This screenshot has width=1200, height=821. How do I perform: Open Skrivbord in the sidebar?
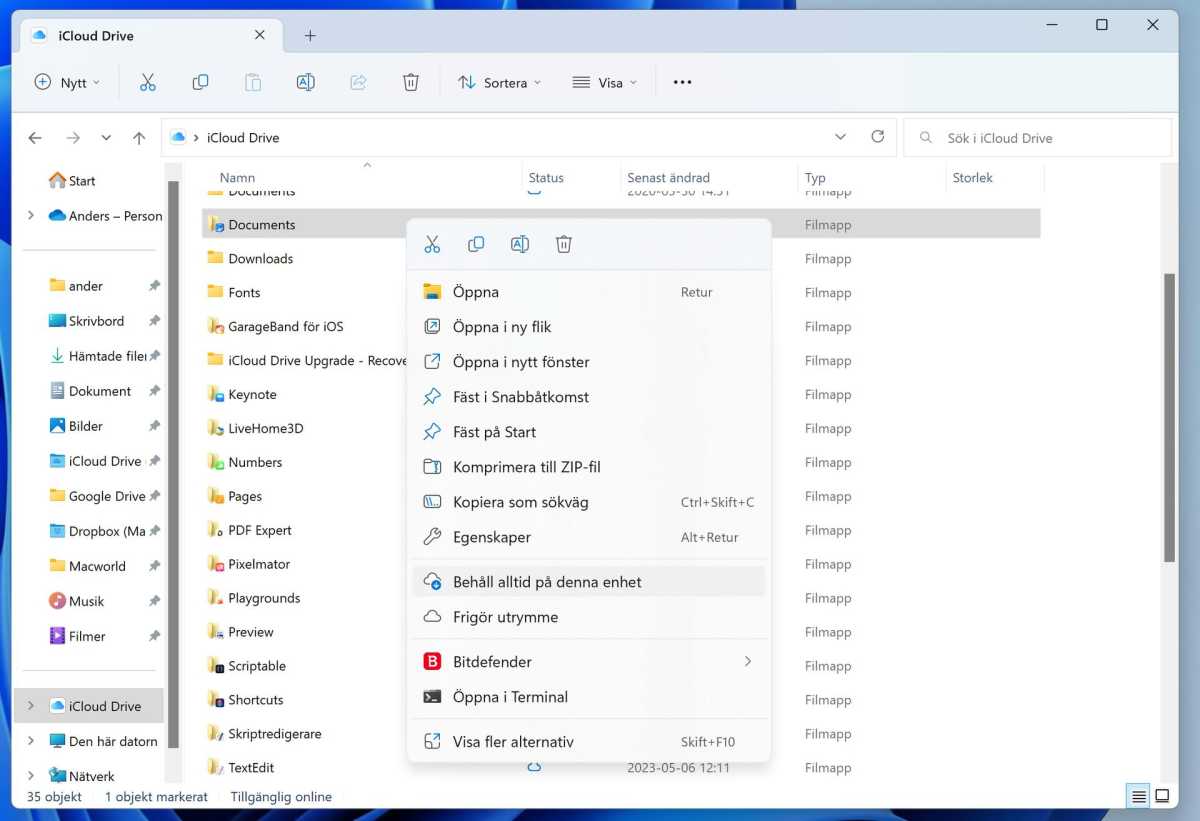(x=96, y=321)
